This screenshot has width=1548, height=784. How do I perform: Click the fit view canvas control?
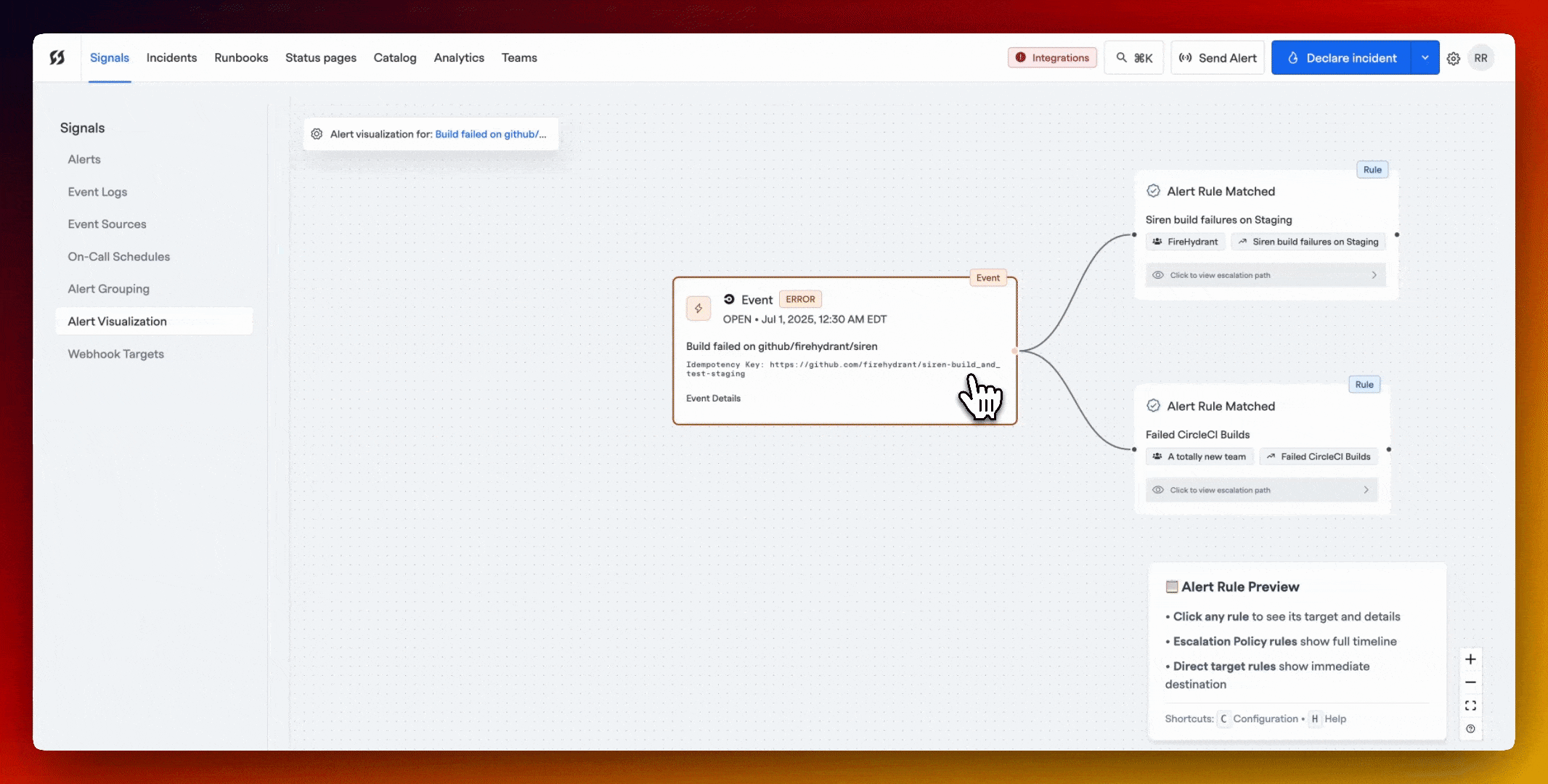pyautogui.click(x=1470, y=706)
